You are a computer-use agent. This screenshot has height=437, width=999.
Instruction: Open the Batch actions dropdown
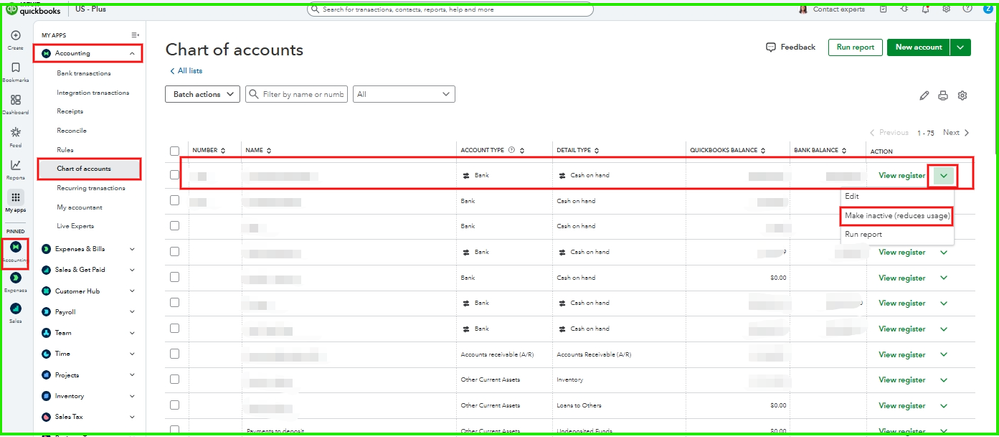point(203,94)
